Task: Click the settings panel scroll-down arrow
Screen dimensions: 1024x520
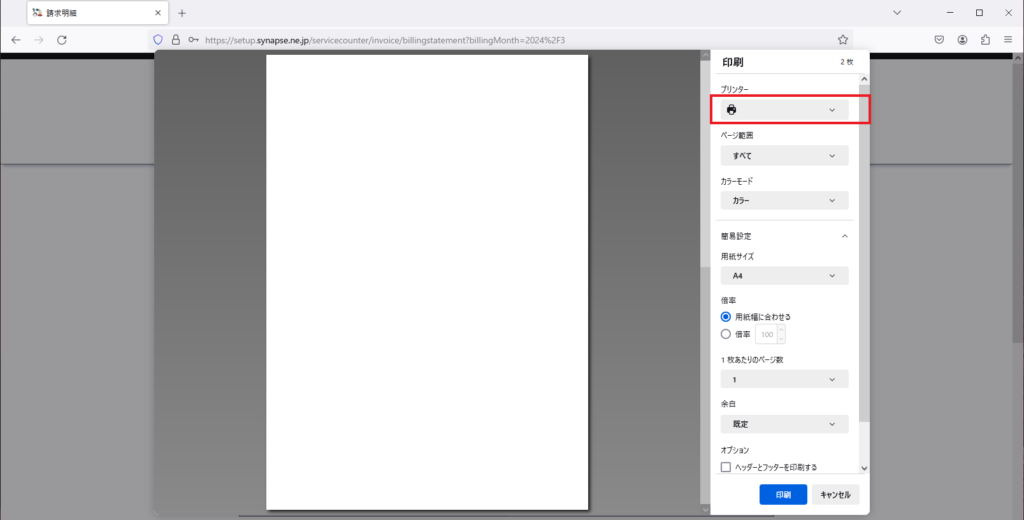Action: pyautogui.click(x=864, y=468)
